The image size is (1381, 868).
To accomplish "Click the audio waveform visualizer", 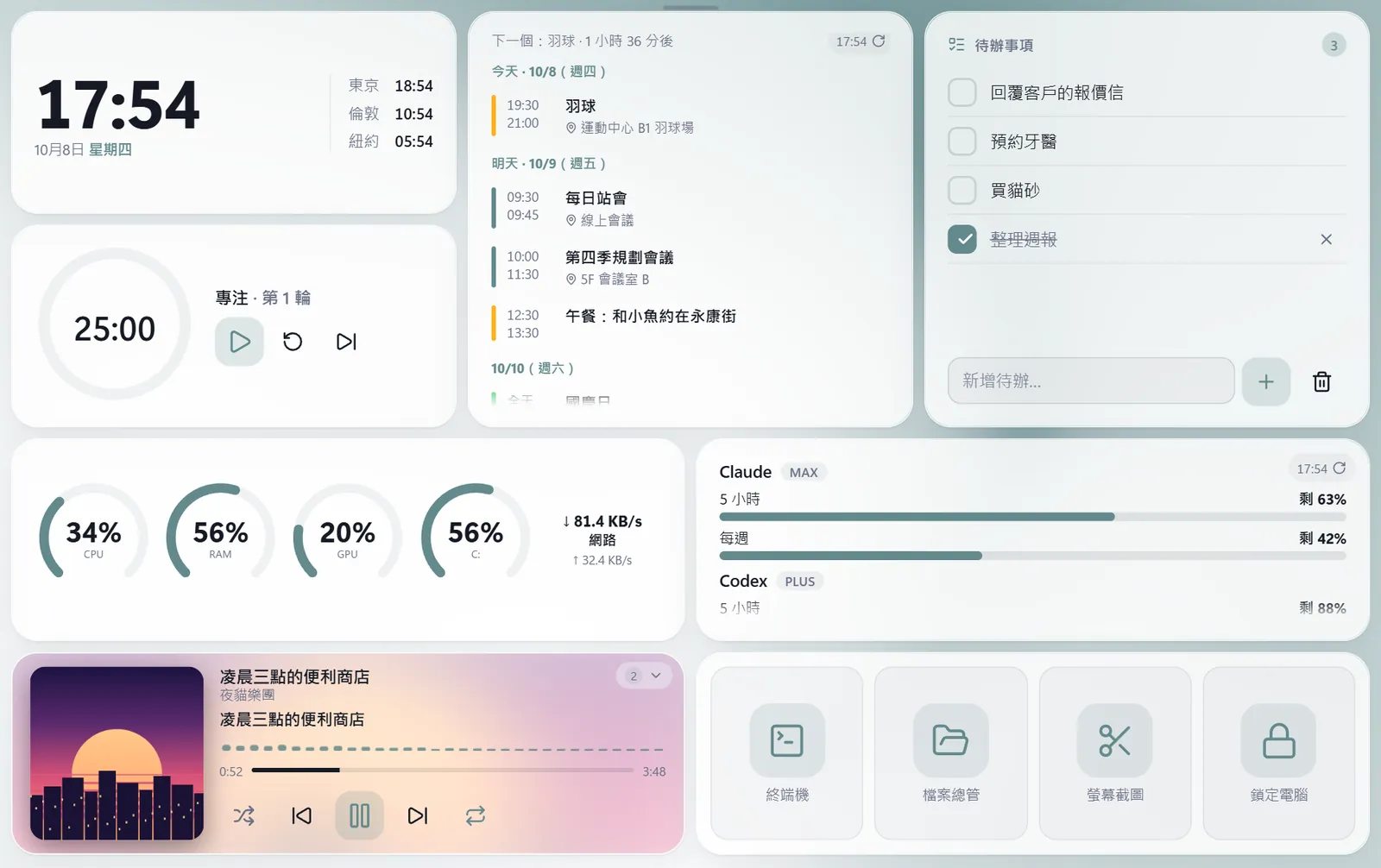I will [442, 748].
